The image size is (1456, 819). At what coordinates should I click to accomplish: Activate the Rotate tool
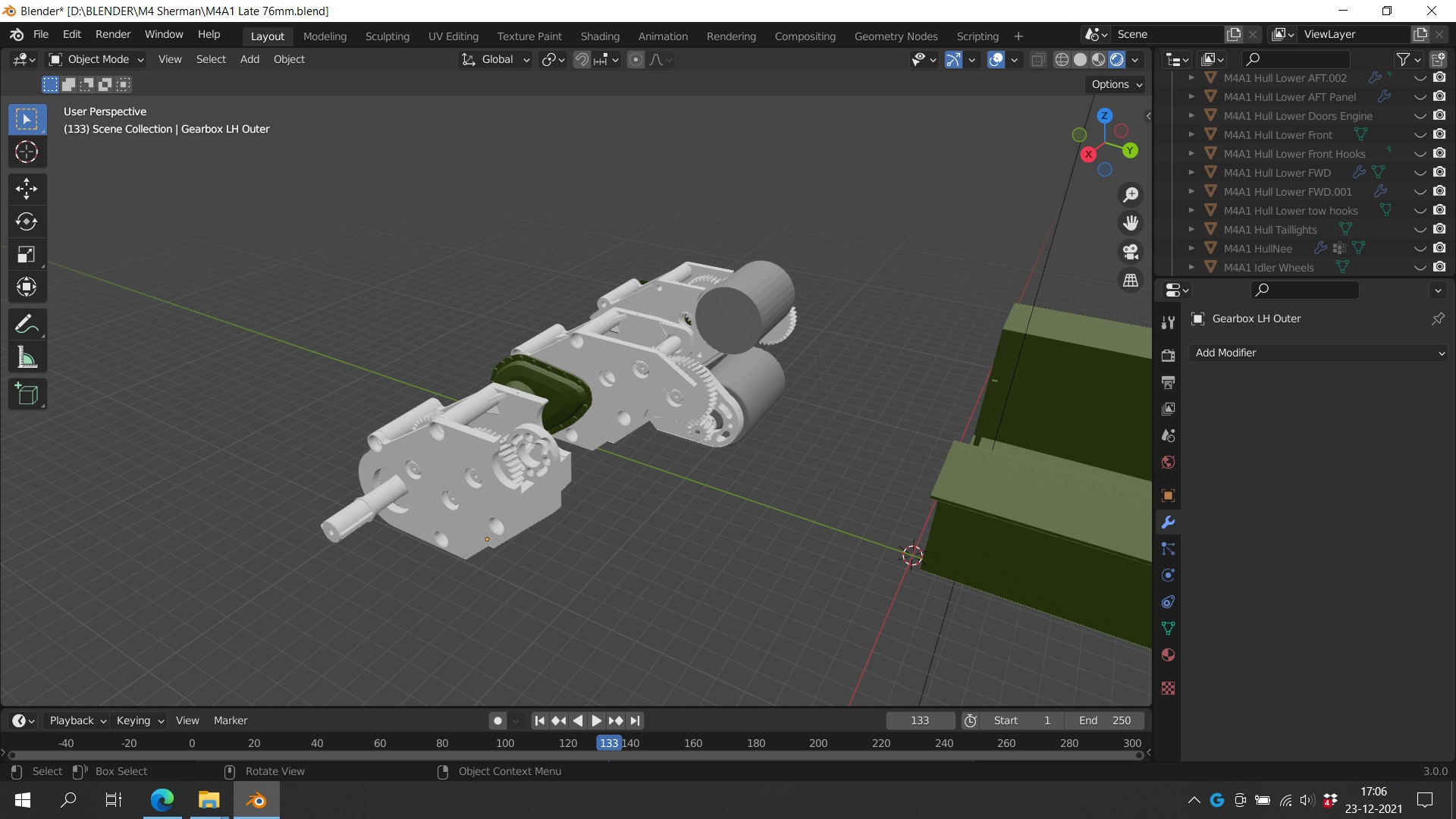27,221
